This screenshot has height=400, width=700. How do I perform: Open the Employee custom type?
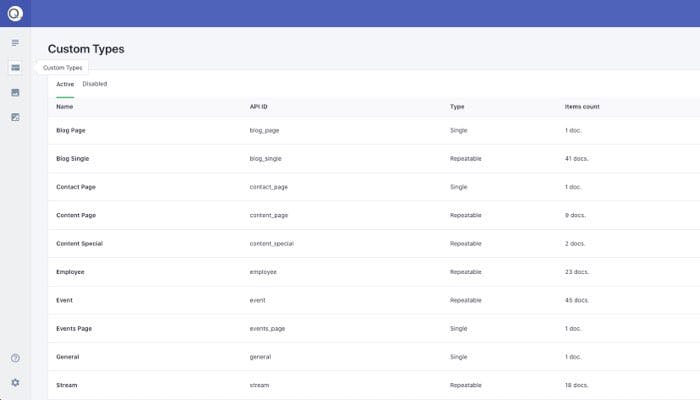(70, 272)
